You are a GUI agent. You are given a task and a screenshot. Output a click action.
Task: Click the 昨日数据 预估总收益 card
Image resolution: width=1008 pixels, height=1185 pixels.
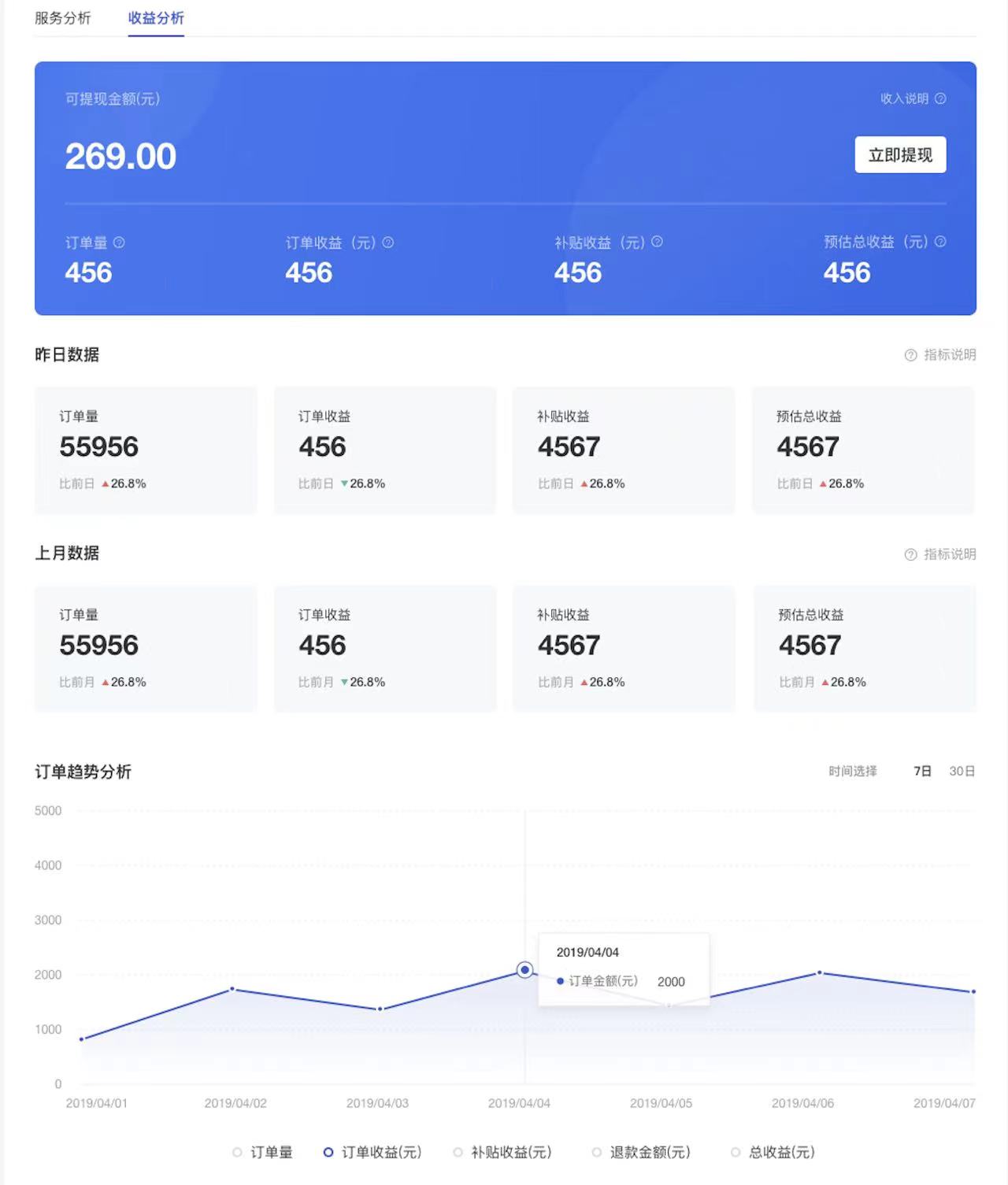point(864,450)
